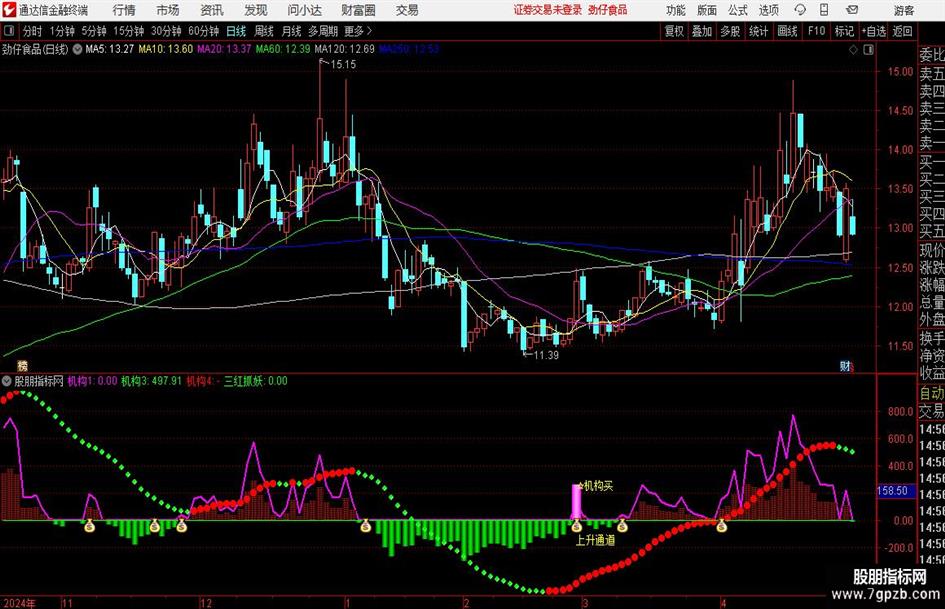The image size is (945, 609).
Task: Open the 多周期 multi-period view
Action: click(323, 31)
